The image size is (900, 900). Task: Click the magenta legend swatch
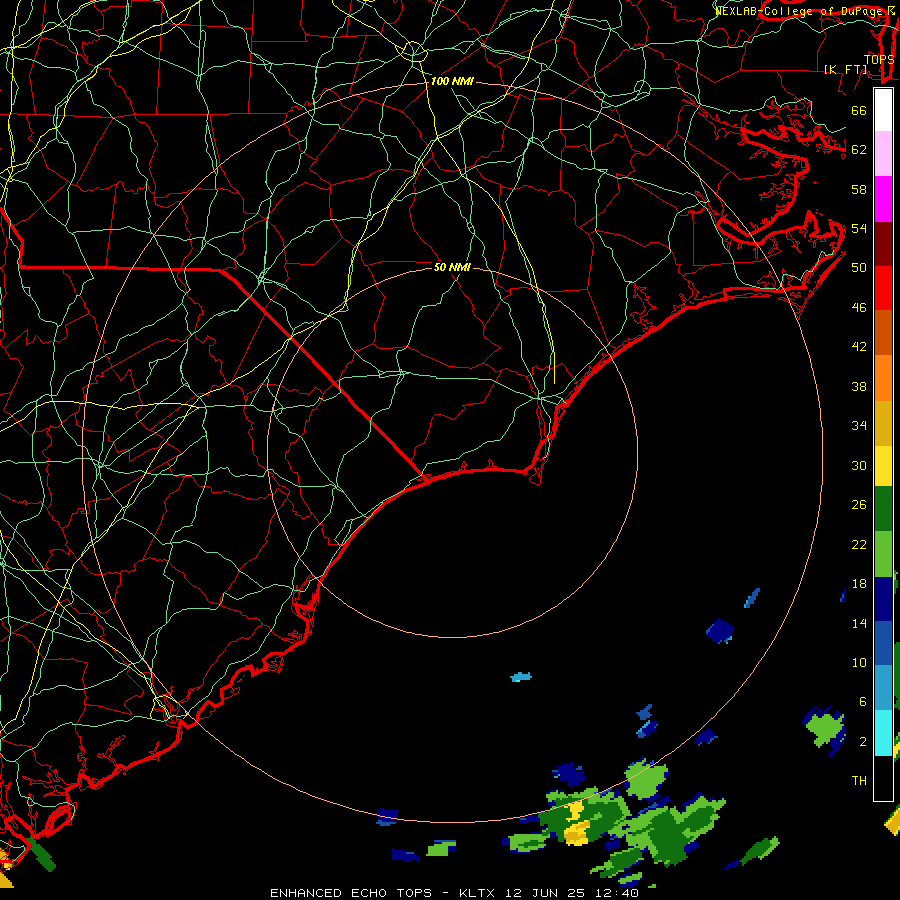click(883, 199)
